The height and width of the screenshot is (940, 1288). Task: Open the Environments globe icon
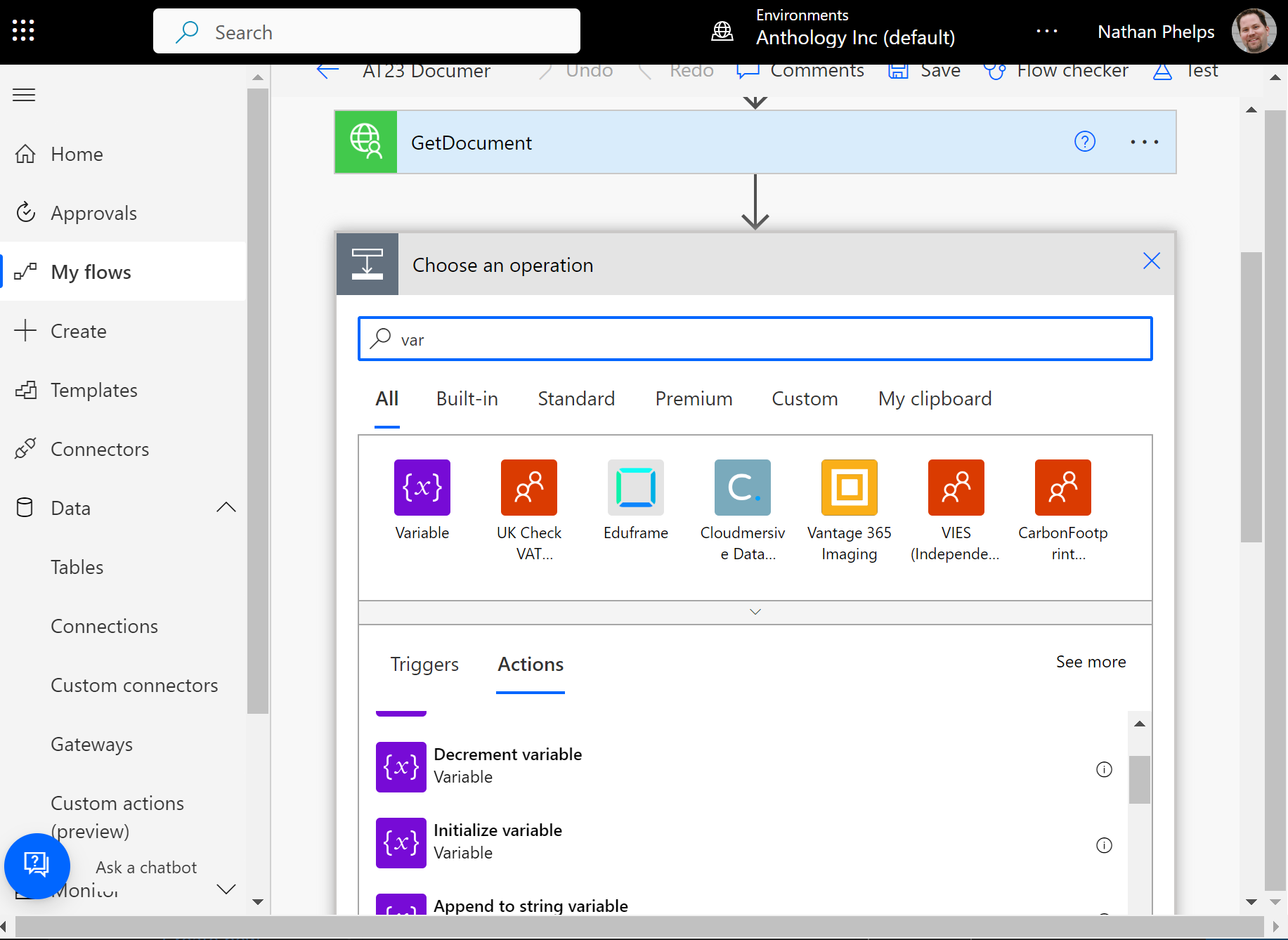point(722,32)
